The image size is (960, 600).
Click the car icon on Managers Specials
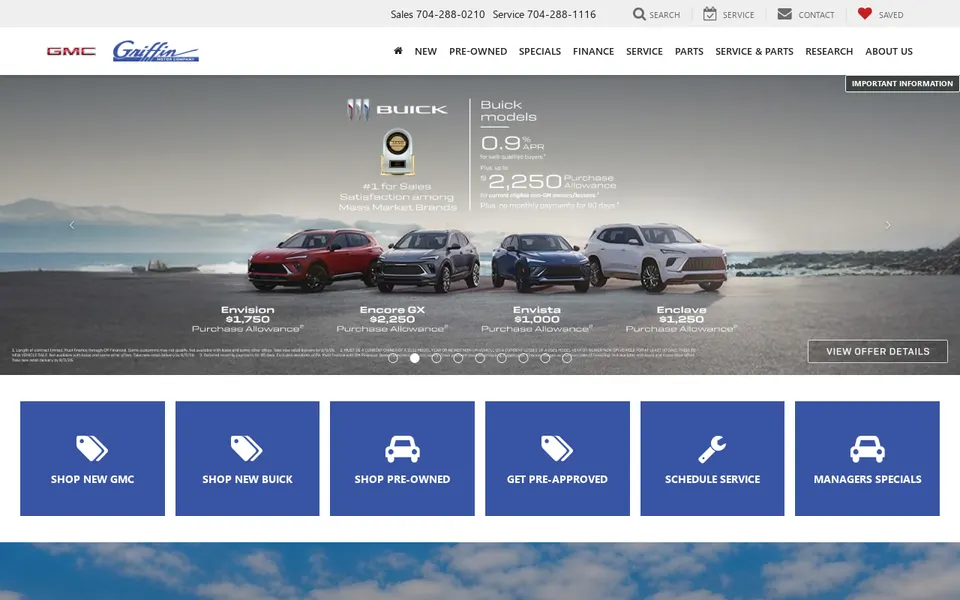868,449
